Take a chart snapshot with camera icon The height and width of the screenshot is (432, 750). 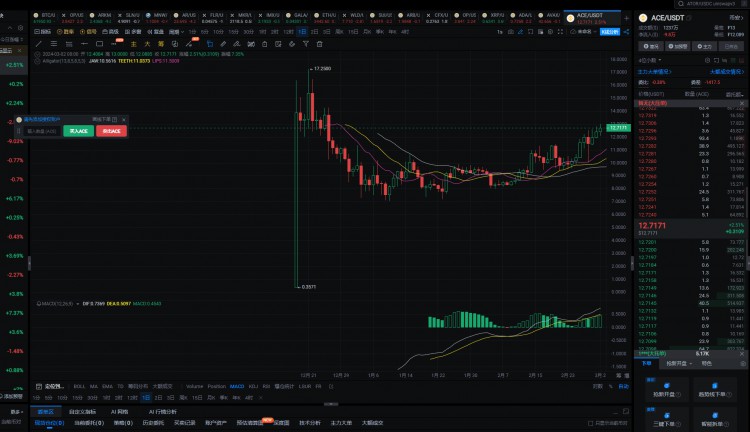(x=510, y=32)
